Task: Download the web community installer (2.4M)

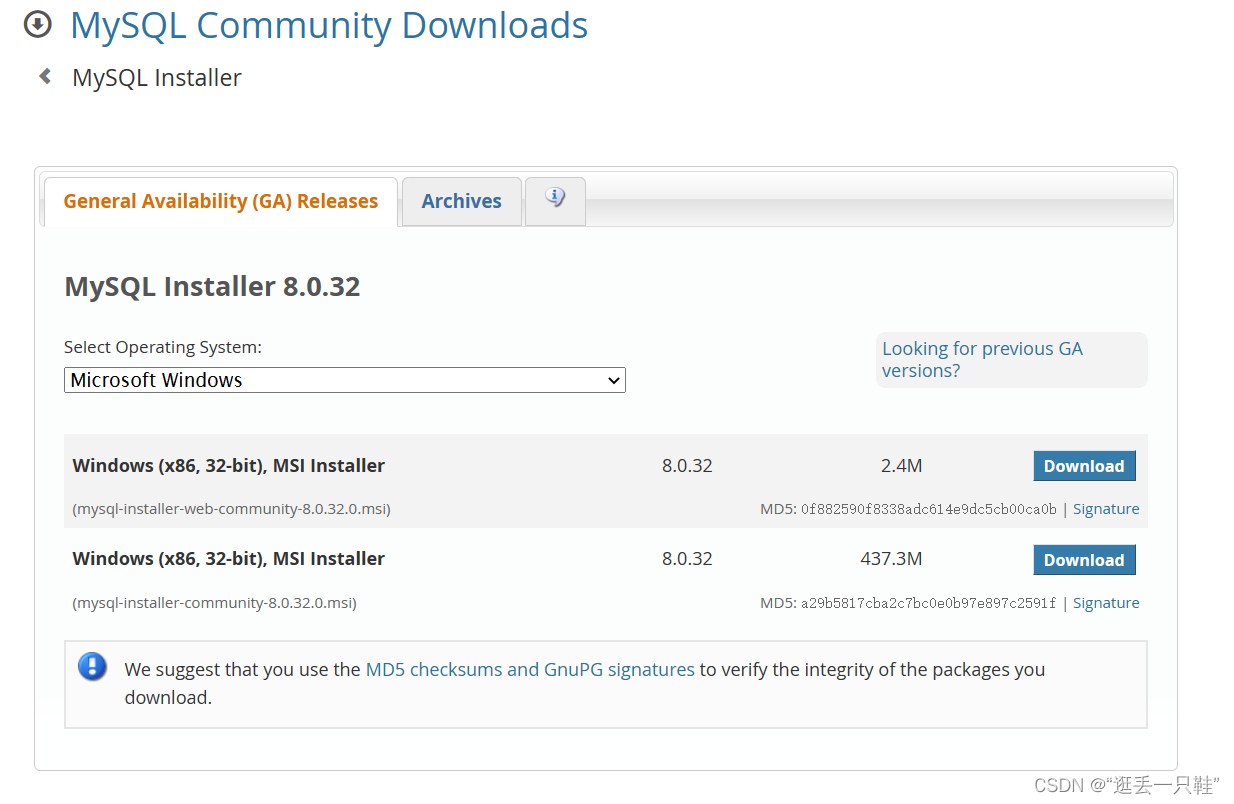Action: coord(1084,465)
